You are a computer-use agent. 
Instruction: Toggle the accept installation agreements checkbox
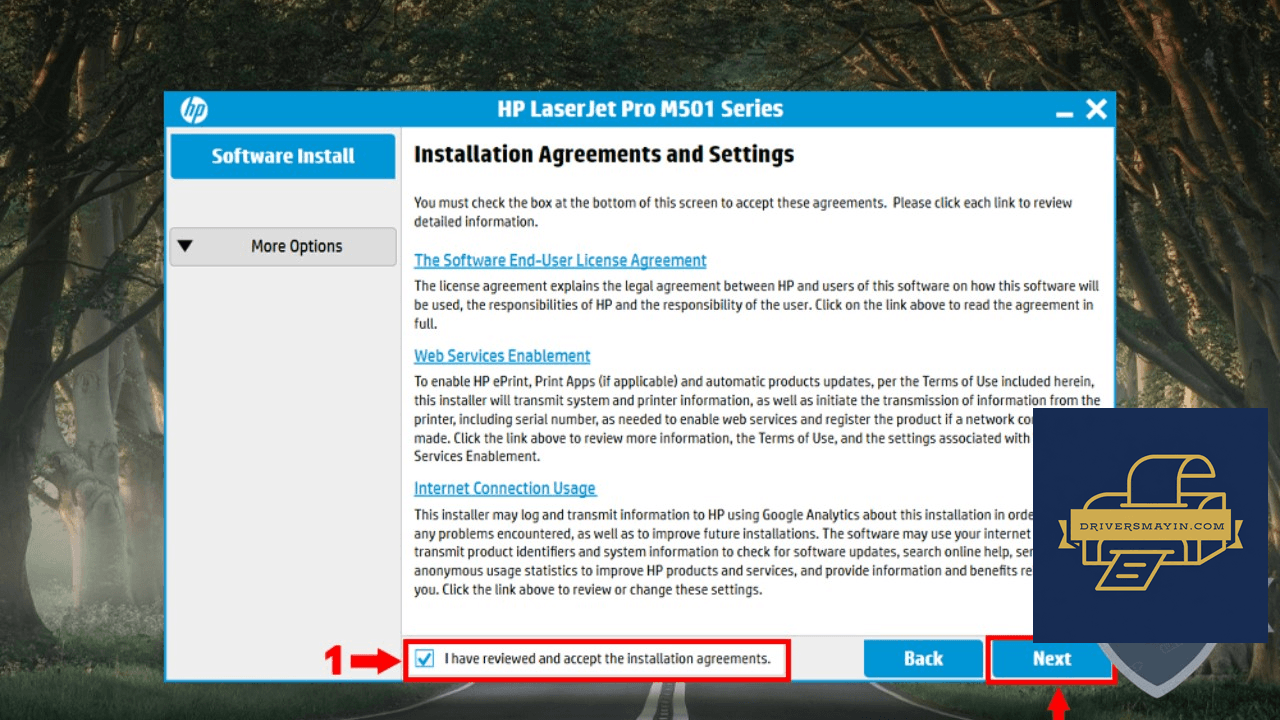tap(425, 659)
